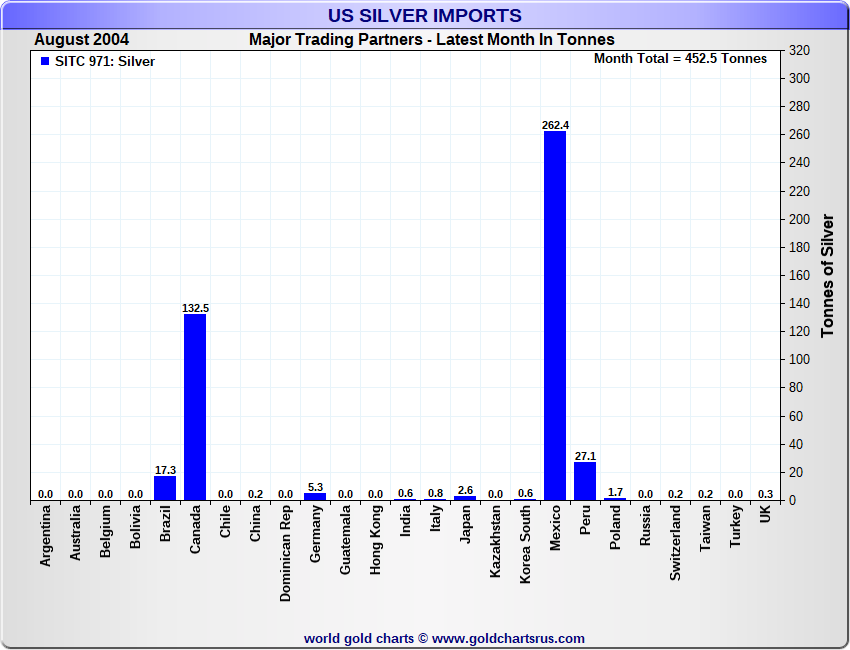The height and width of the screenshot is (650, 850).
Task: Click the Brazil bar showing 17.3
Action: pyautogui.click(x=165, y=488)
